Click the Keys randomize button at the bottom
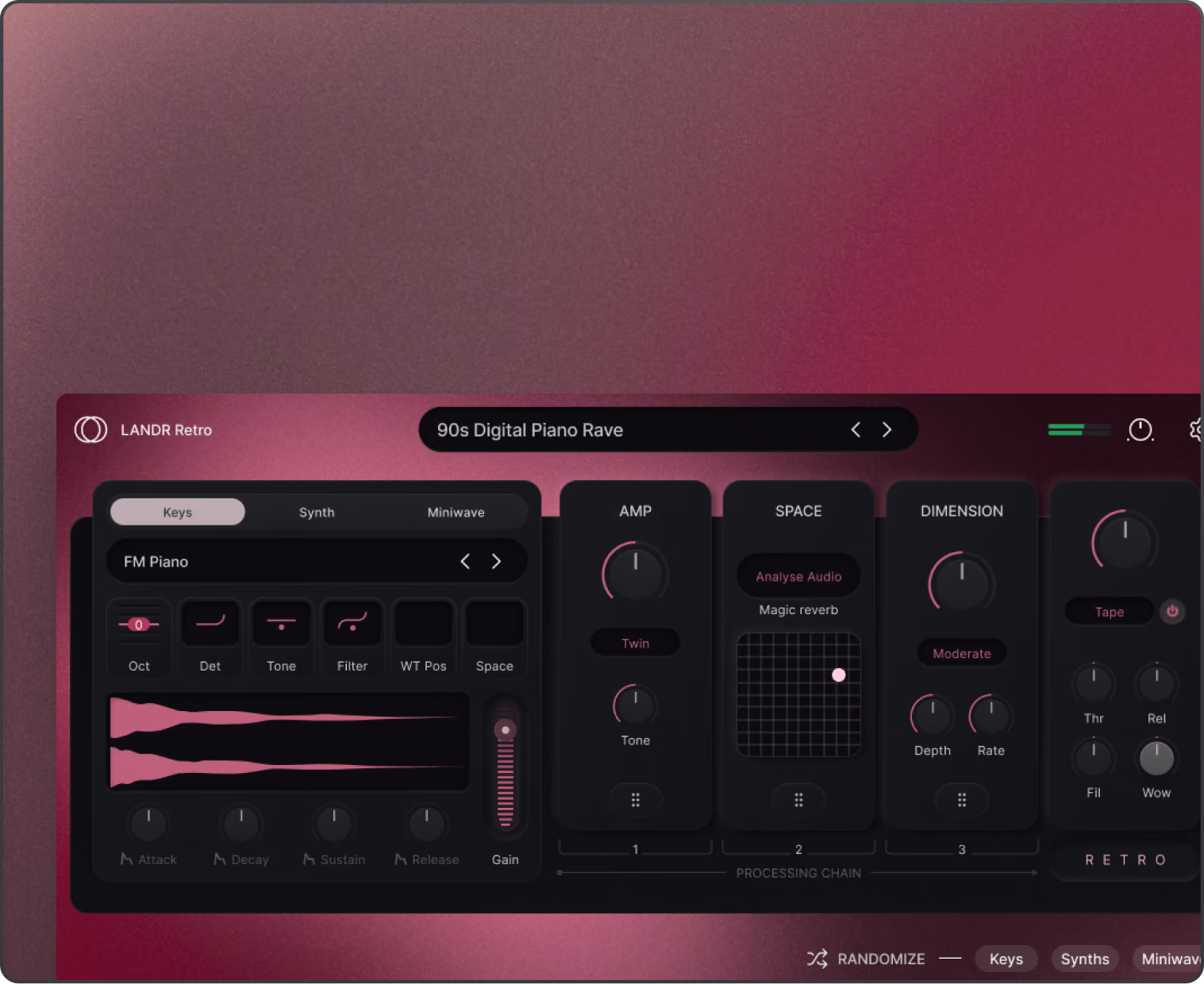Image resolution: width=1204 pixels, height=984 pixels. pyautogui.click(x=1006, y=959)
